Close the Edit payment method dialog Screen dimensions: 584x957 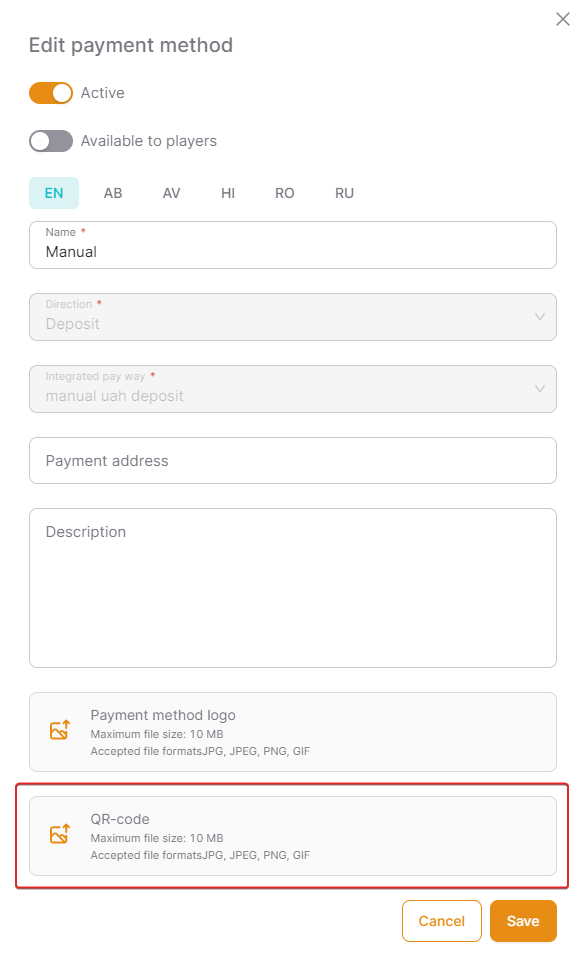coord(563,20)
